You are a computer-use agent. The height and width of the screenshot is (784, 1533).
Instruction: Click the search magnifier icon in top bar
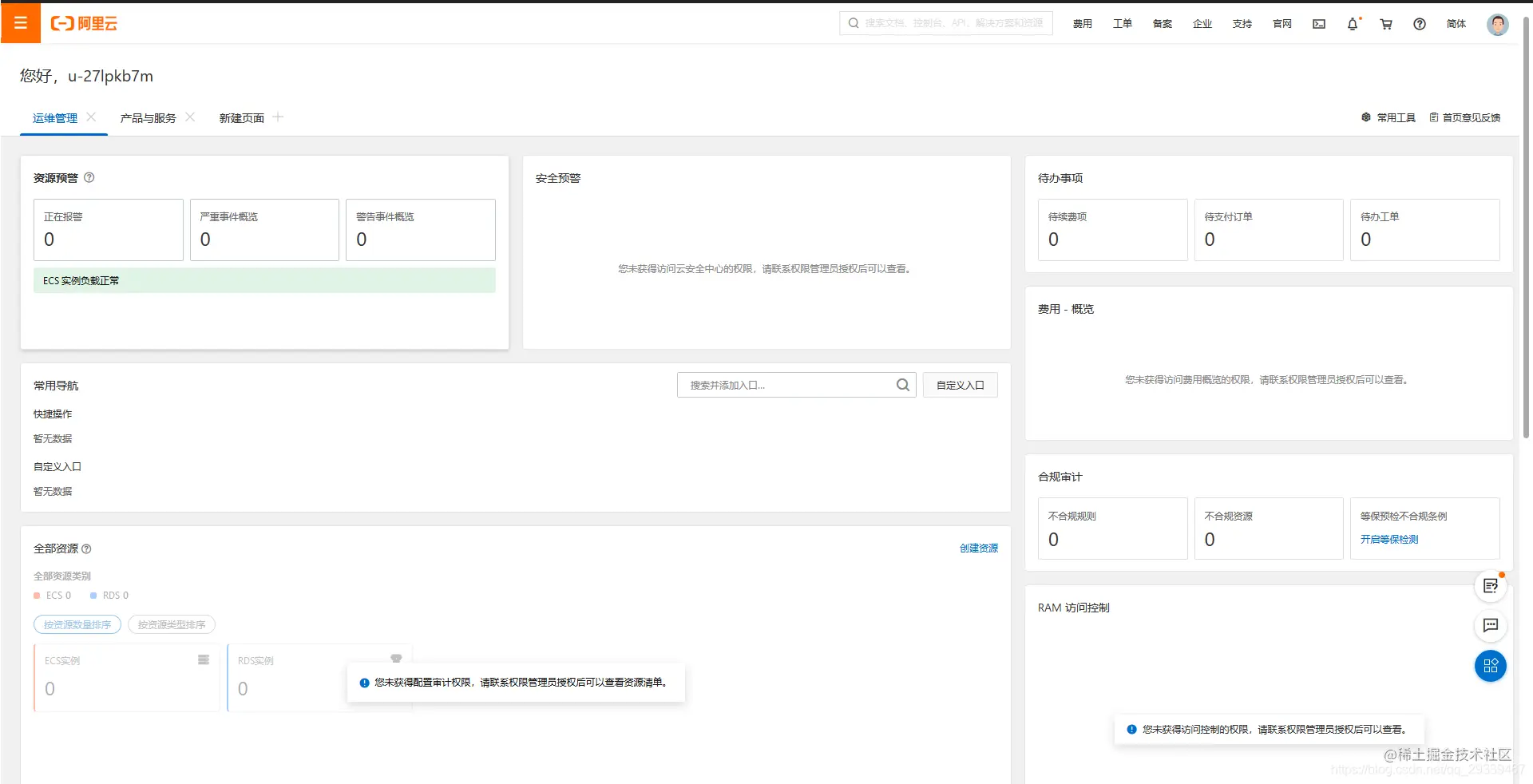[x=854, y=23]
